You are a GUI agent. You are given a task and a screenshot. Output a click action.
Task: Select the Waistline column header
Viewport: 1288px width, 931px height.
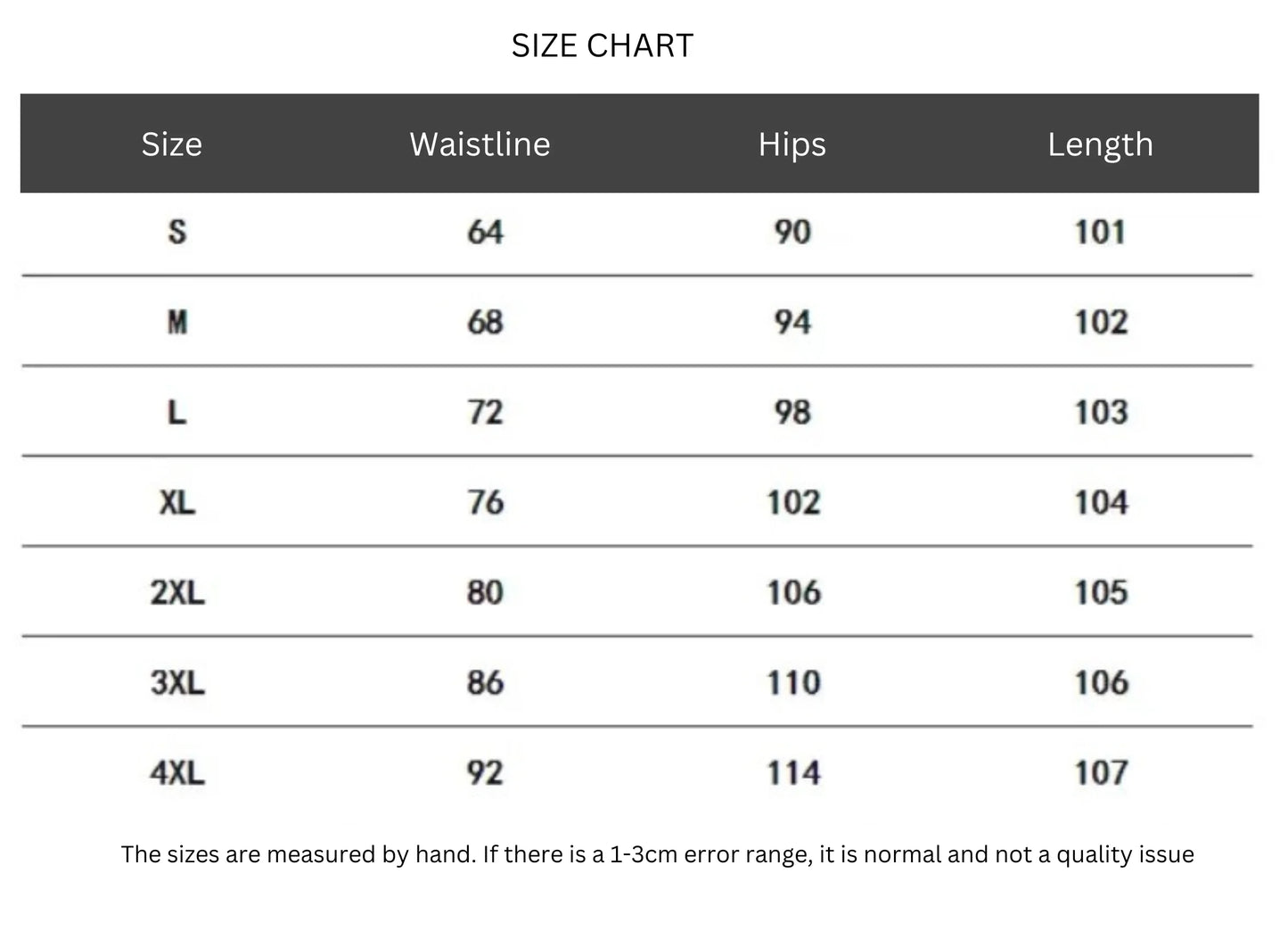480,144
